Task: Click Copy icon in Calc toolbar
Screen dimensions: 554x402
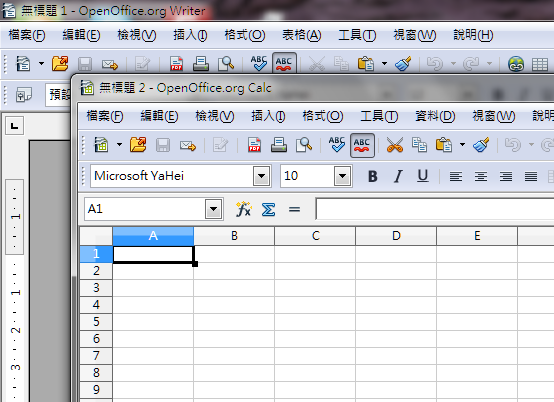Action: click(419, 145)
